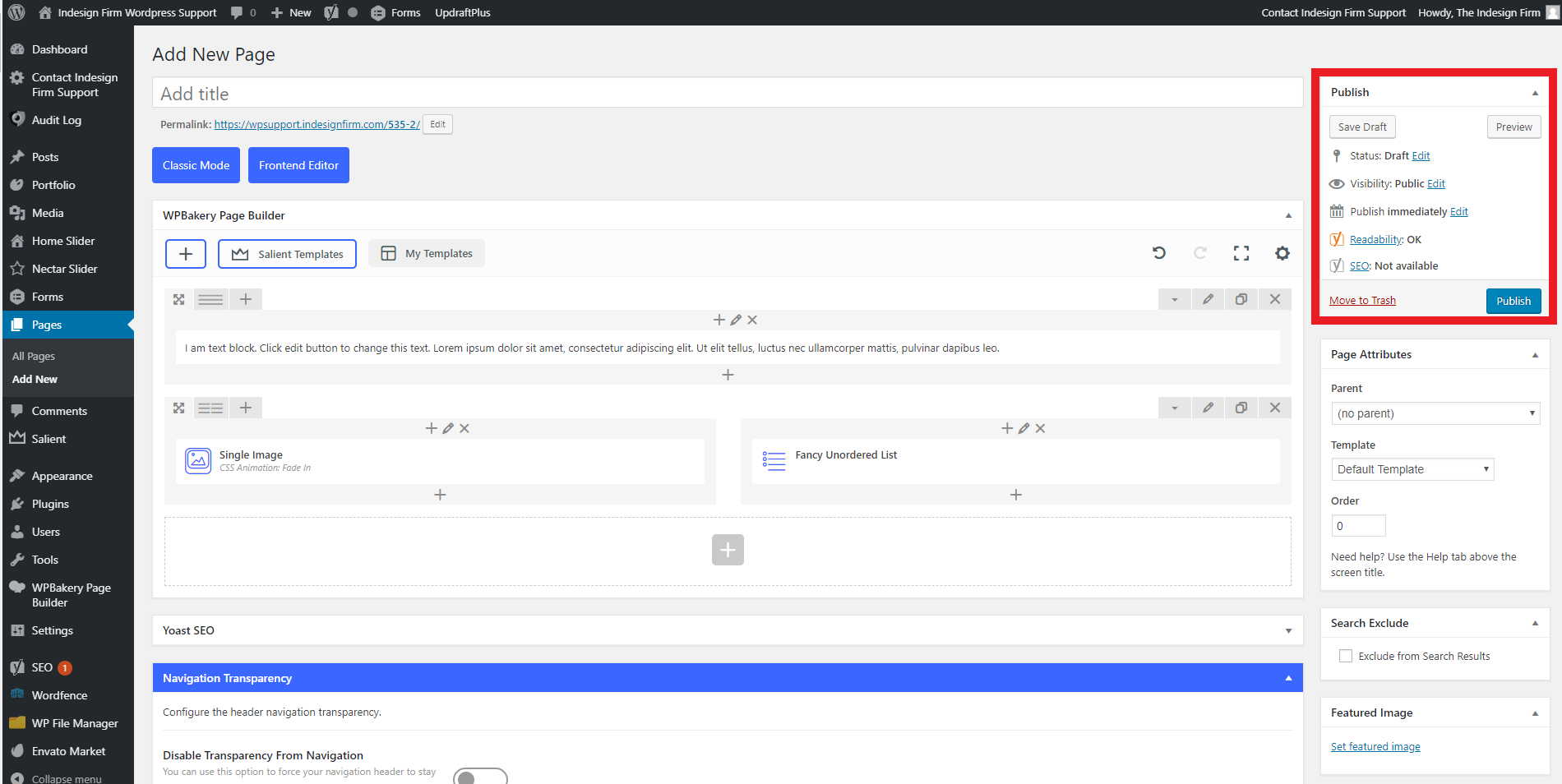Open Plugins in the sidebar menu
The height and width of the screenshot is (784, 1562).
(50, 504)
